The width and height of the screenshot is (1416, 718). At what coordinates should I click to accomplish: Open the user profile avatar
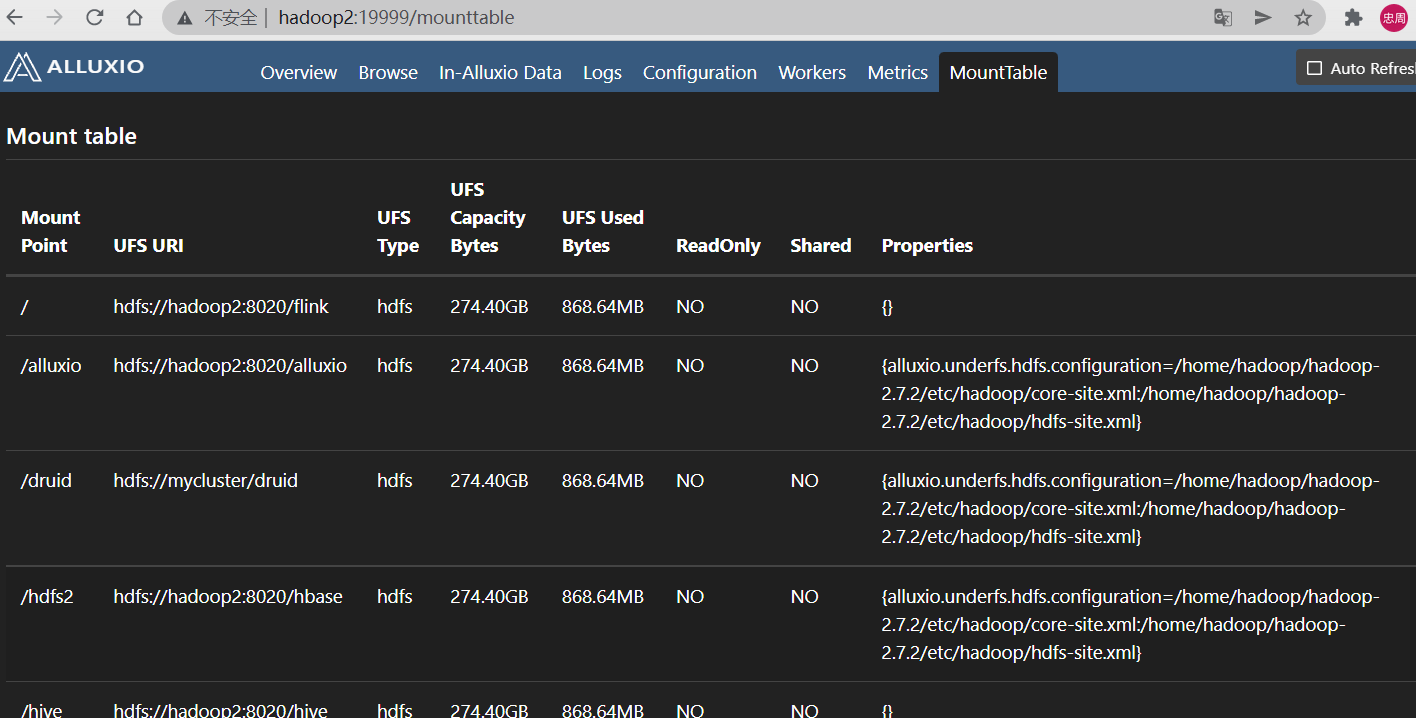tap(1393, 17)
